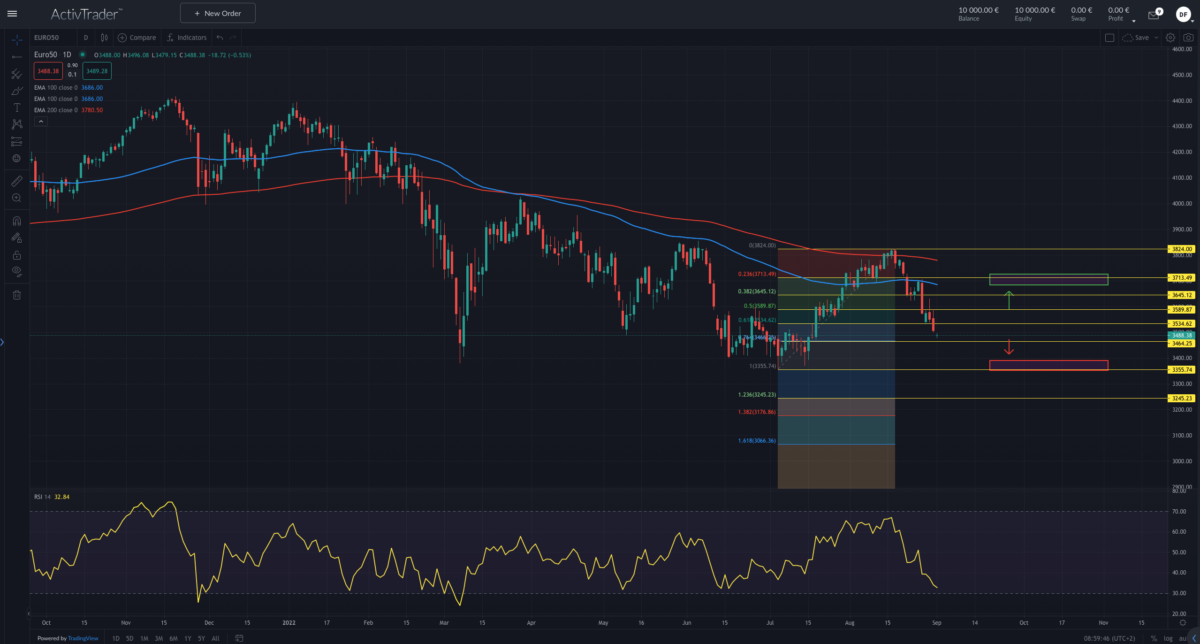The width and height of the screenshot is (1200, 644).
Task: Open the chart patterns tool
Action: coord(16,124)
